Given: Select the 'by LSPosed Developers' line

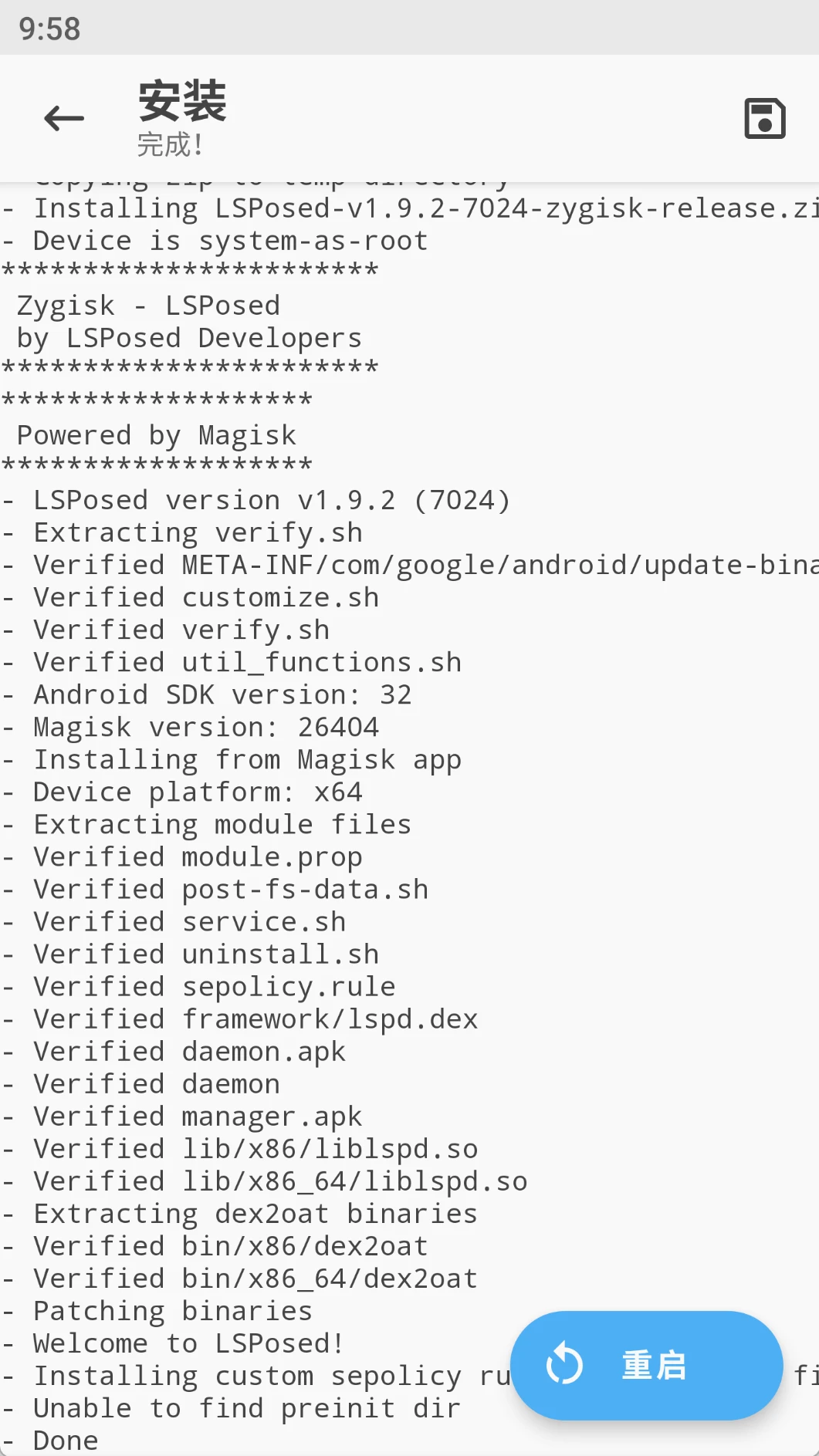Looking at the screenshot, I should pyautogui.click(x=189, y=338).
